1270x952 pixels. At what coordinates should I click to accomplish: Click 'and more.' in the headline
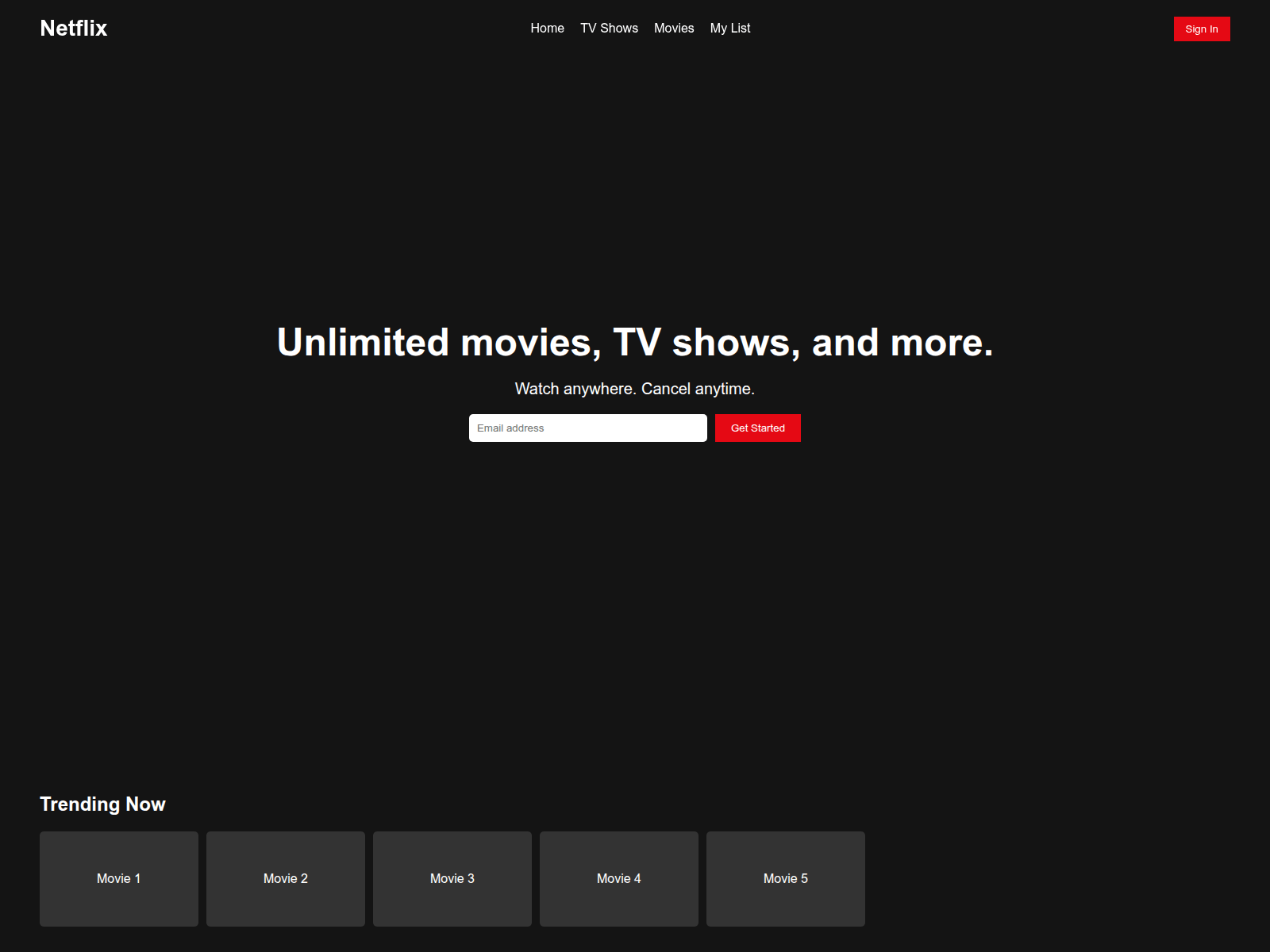click(902, 343)
